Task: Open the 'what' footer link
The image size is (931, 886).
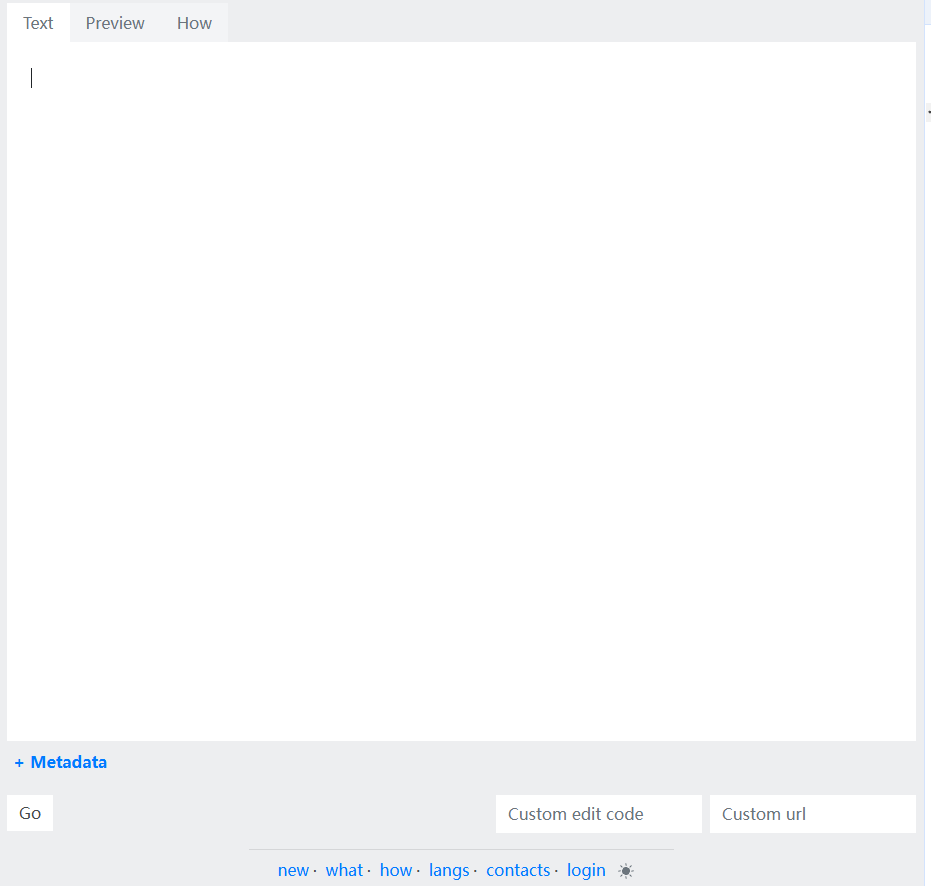Action: click(344, 870)
